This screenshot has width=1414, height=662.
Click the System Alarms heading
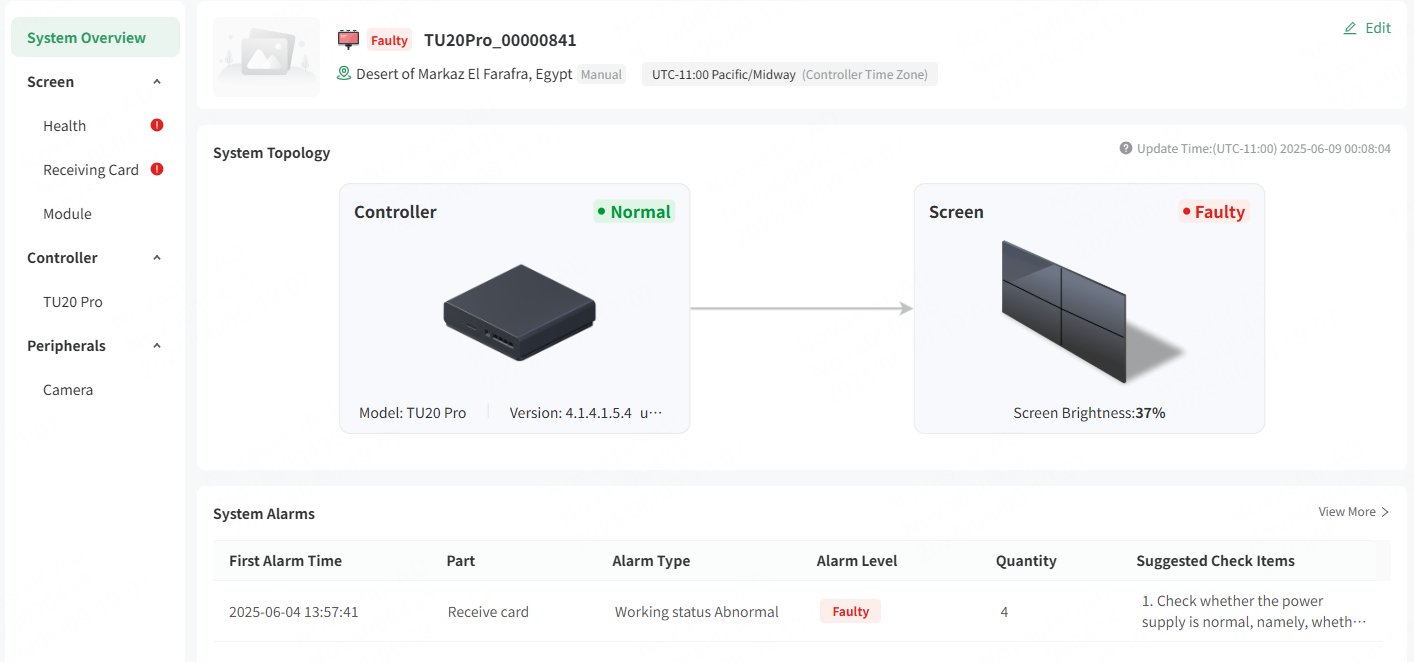point(264,514)
